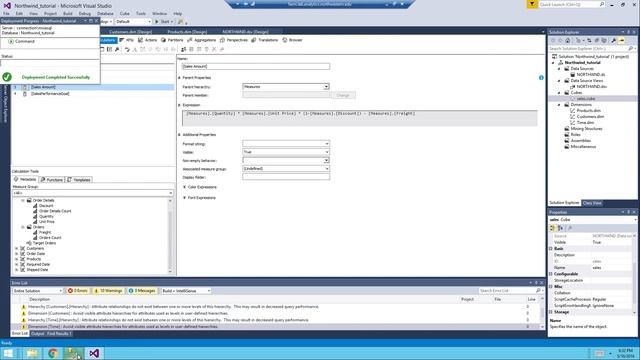This screenshot has height=360, width=640.
Task: Switch to the Output tab
Action: [38, 333]
